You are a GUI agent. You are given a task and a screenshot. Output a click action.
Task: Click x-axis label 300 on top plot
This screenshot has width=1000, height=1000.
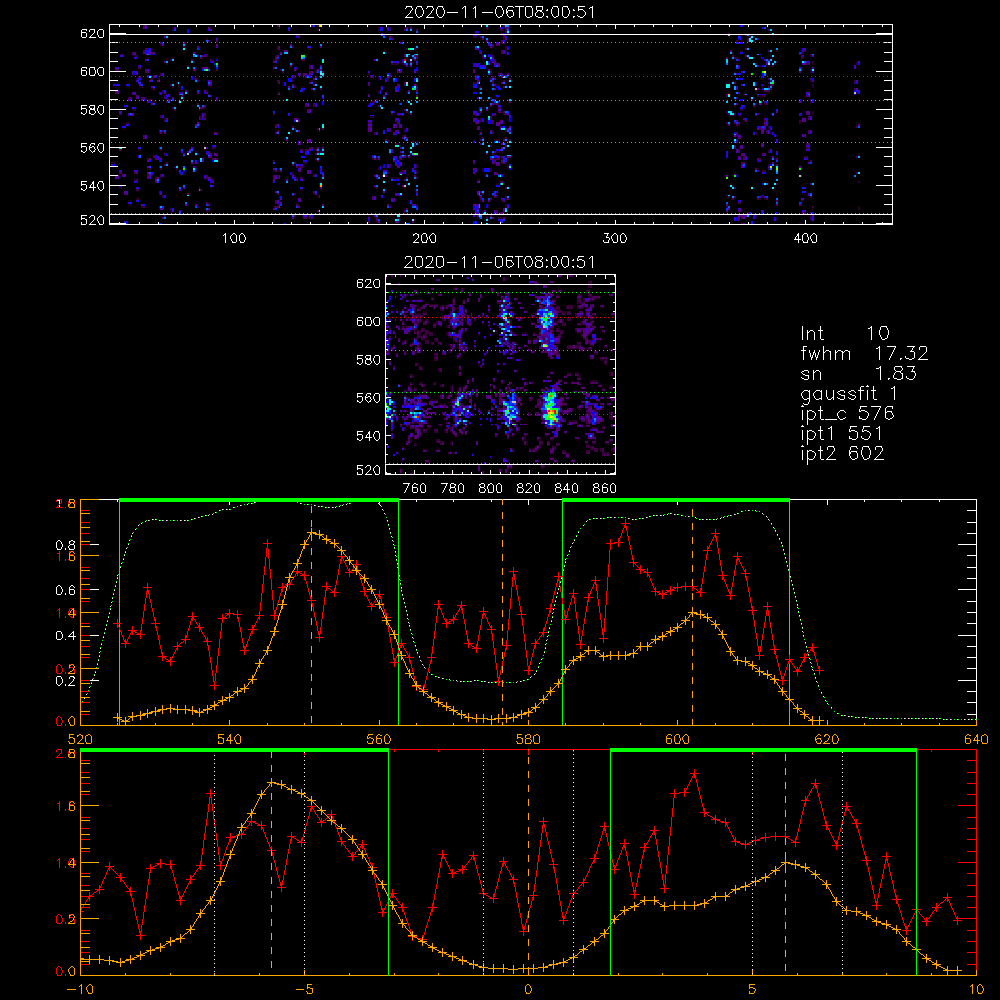[615, 239]
